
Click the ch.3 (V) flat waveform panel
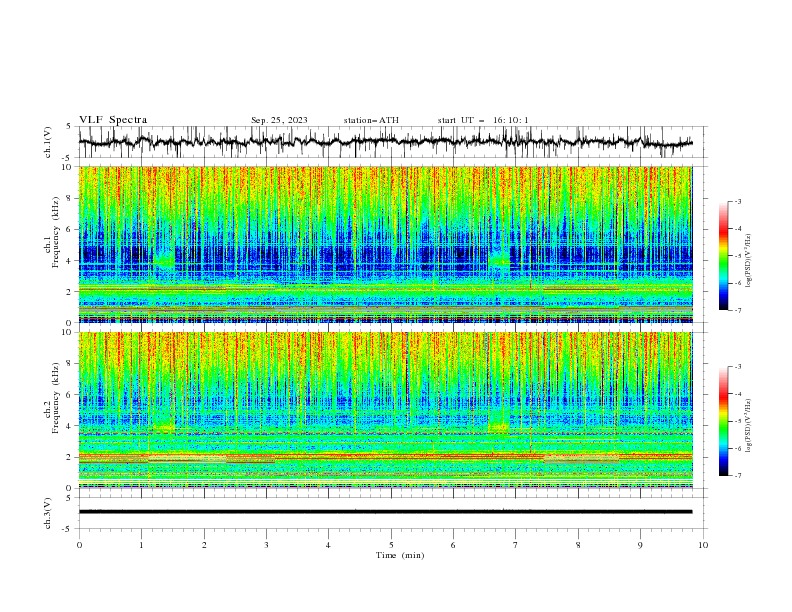[x=392, y=513]
